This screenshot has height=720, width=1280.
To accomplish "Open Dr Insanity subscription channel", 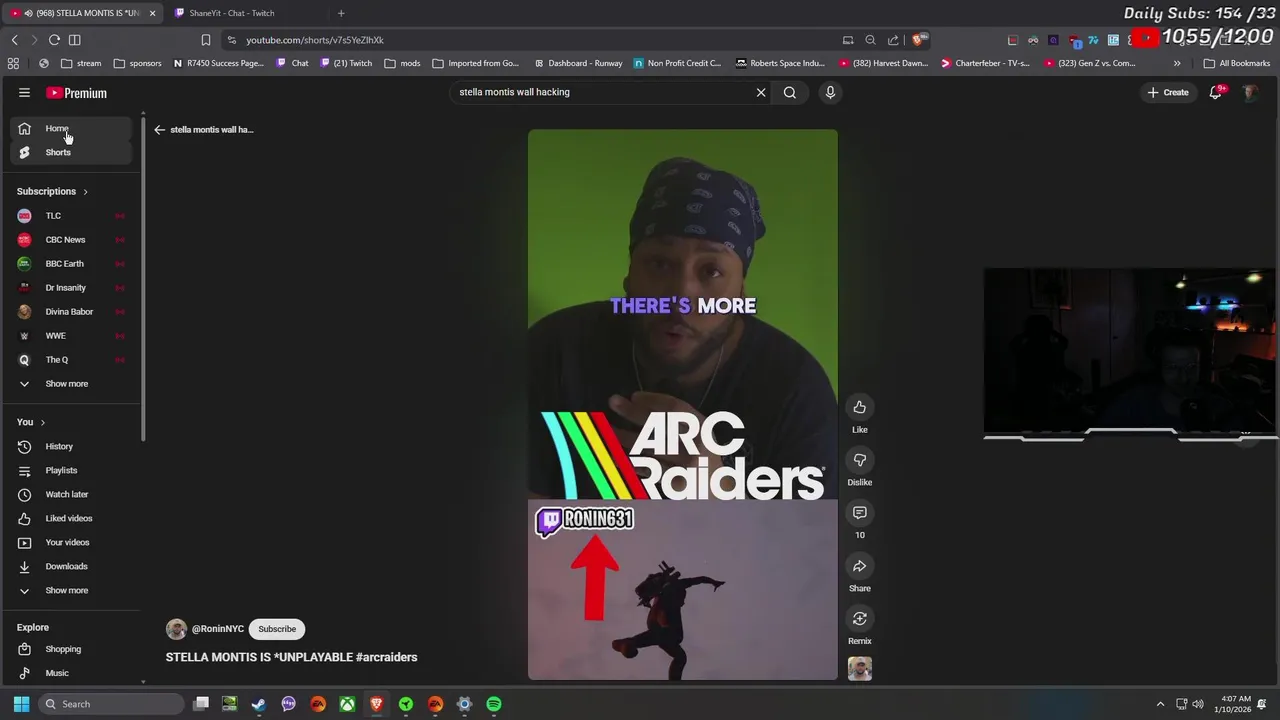I will pyautogui.click(x=72, y=288).
